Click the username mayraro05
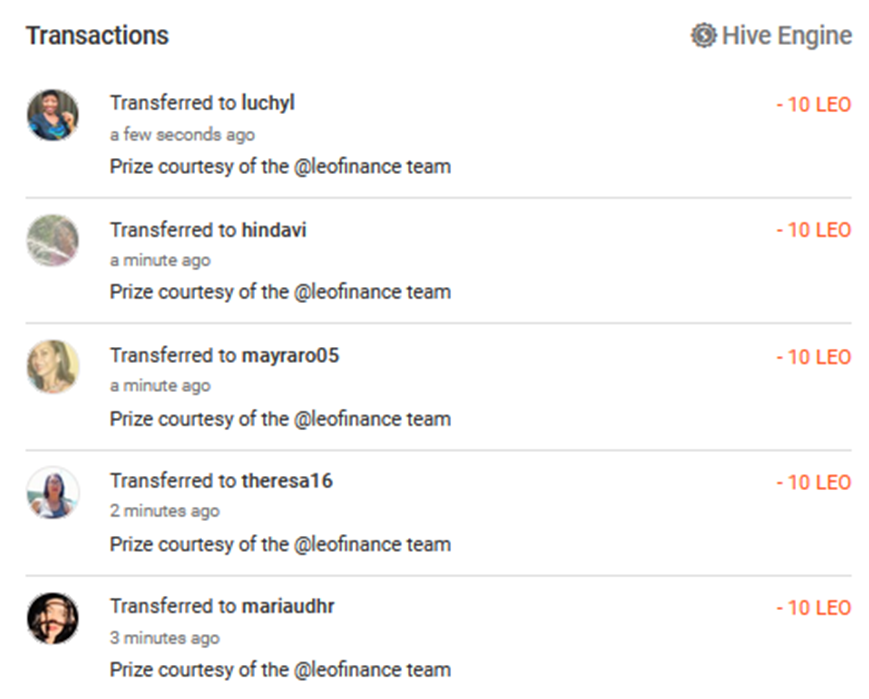The image size is (869, 699). tap(290, 356)
